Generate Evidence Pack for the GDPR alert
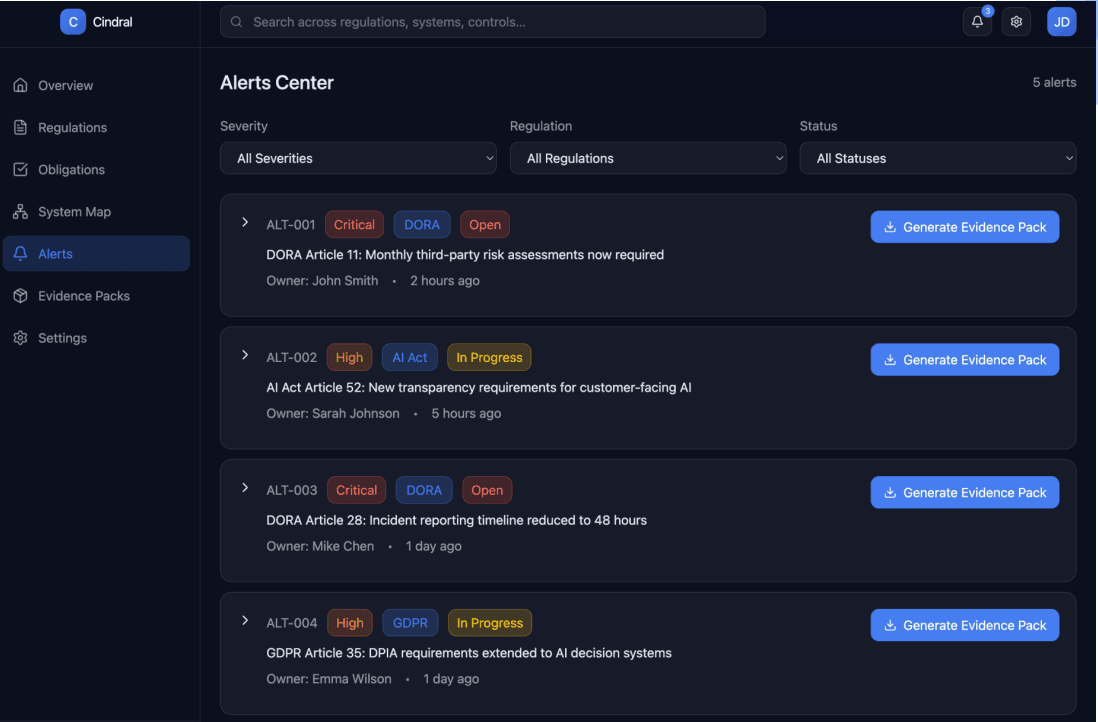 pos(964,625)
